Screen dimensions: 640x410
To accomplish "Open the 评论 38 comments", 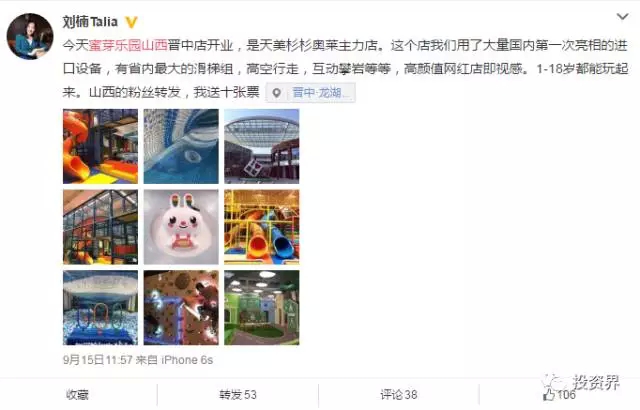I will coord(399,394).
